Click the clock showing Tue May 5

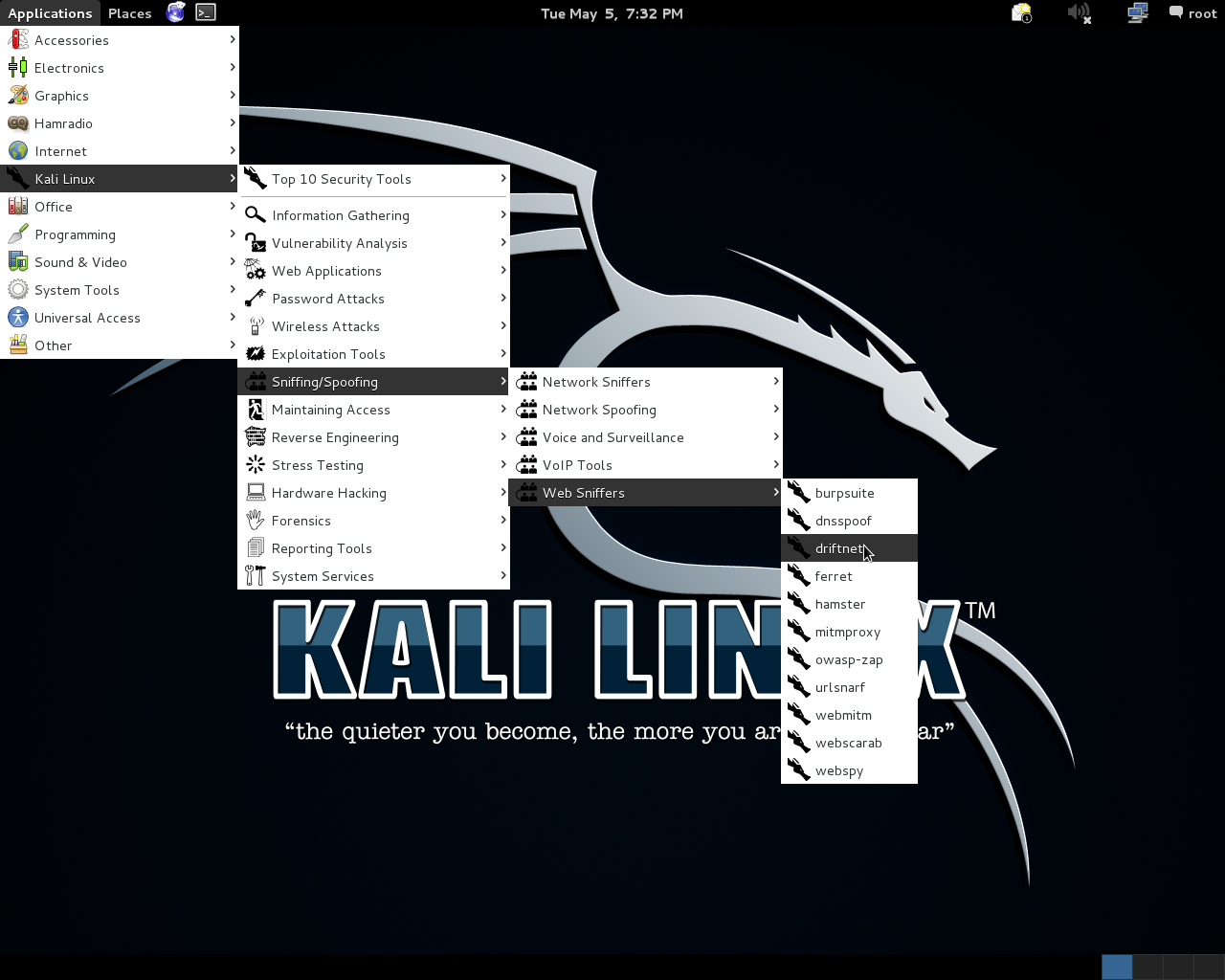(612, 13)
